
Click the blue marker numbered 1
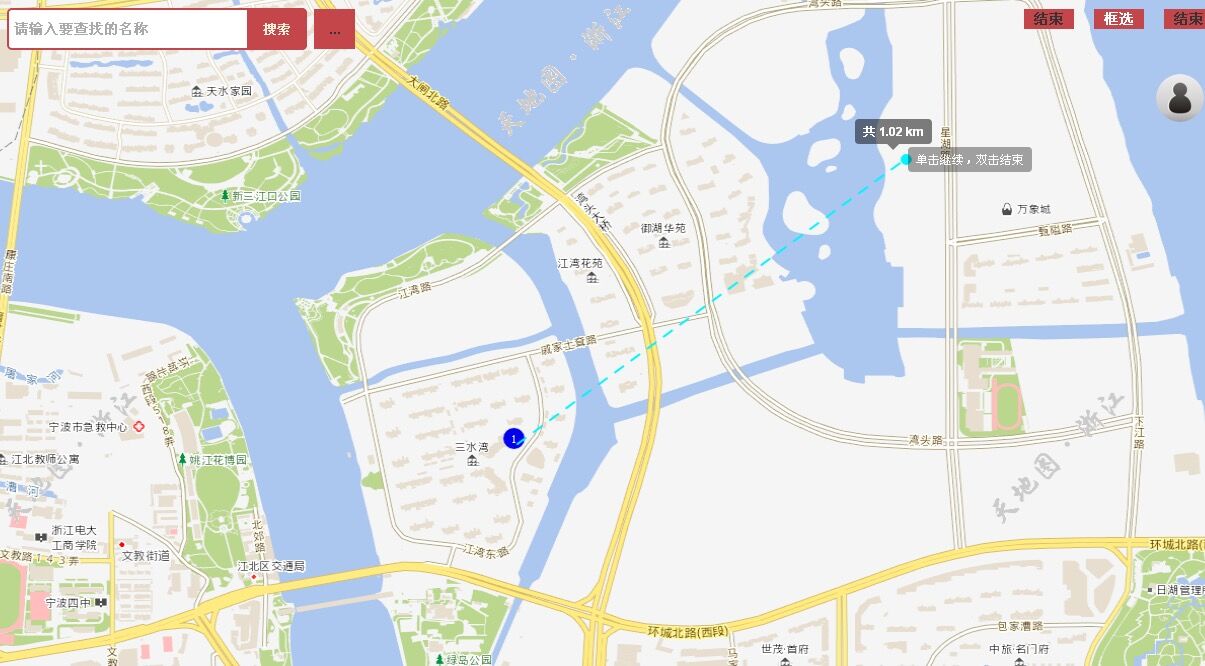point(514,439)
